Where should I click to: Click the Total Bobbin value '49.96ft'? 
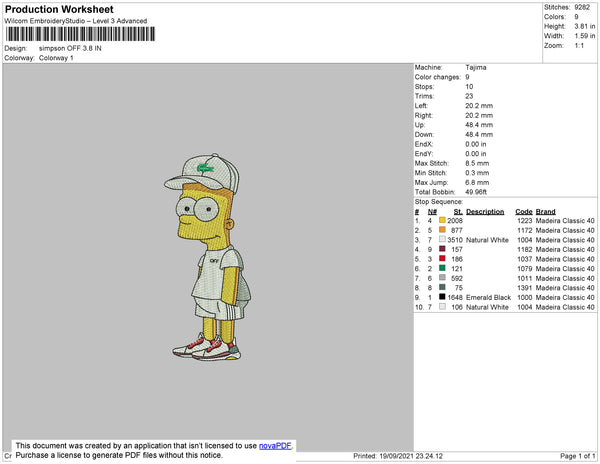tap(476, 192)
